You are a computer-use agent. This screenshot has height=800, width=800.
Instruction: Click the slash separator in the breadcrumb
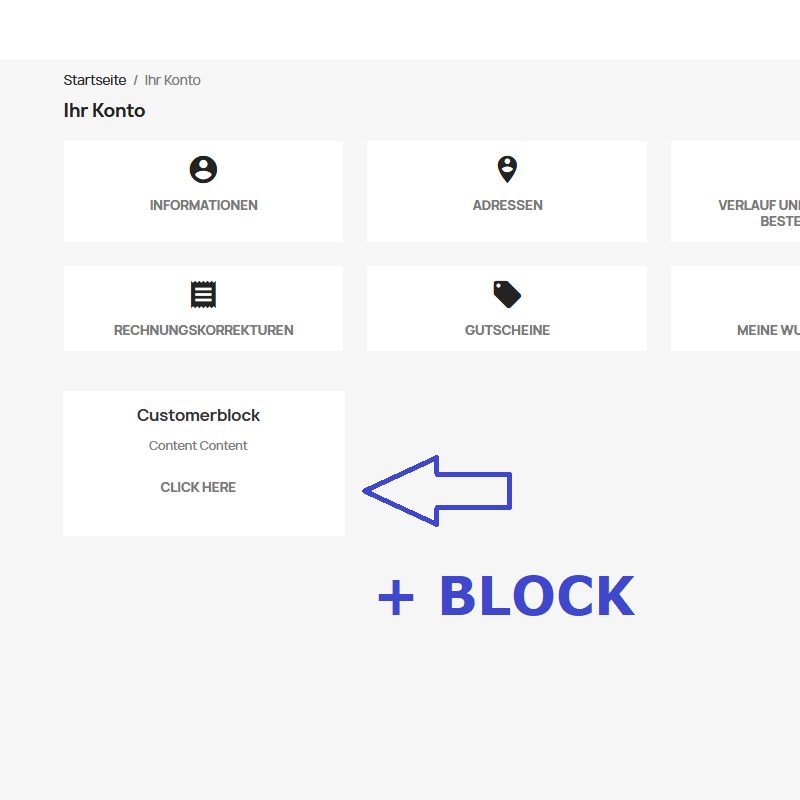coord(136,81)
